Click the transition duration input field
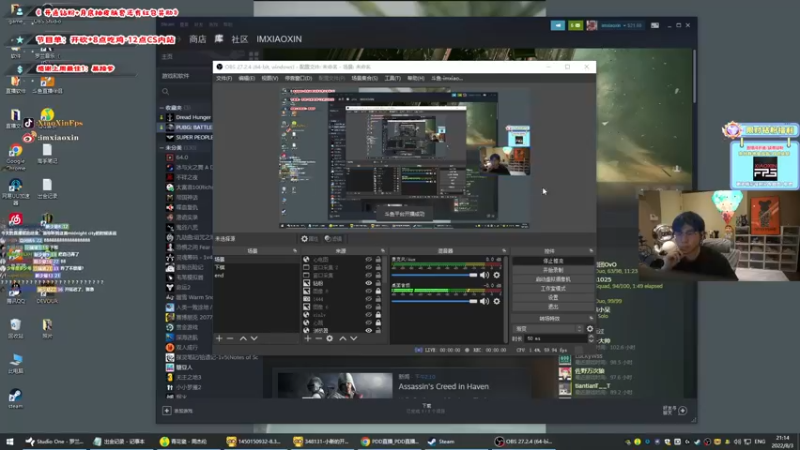The image size is (800, 450). (556, 338)
